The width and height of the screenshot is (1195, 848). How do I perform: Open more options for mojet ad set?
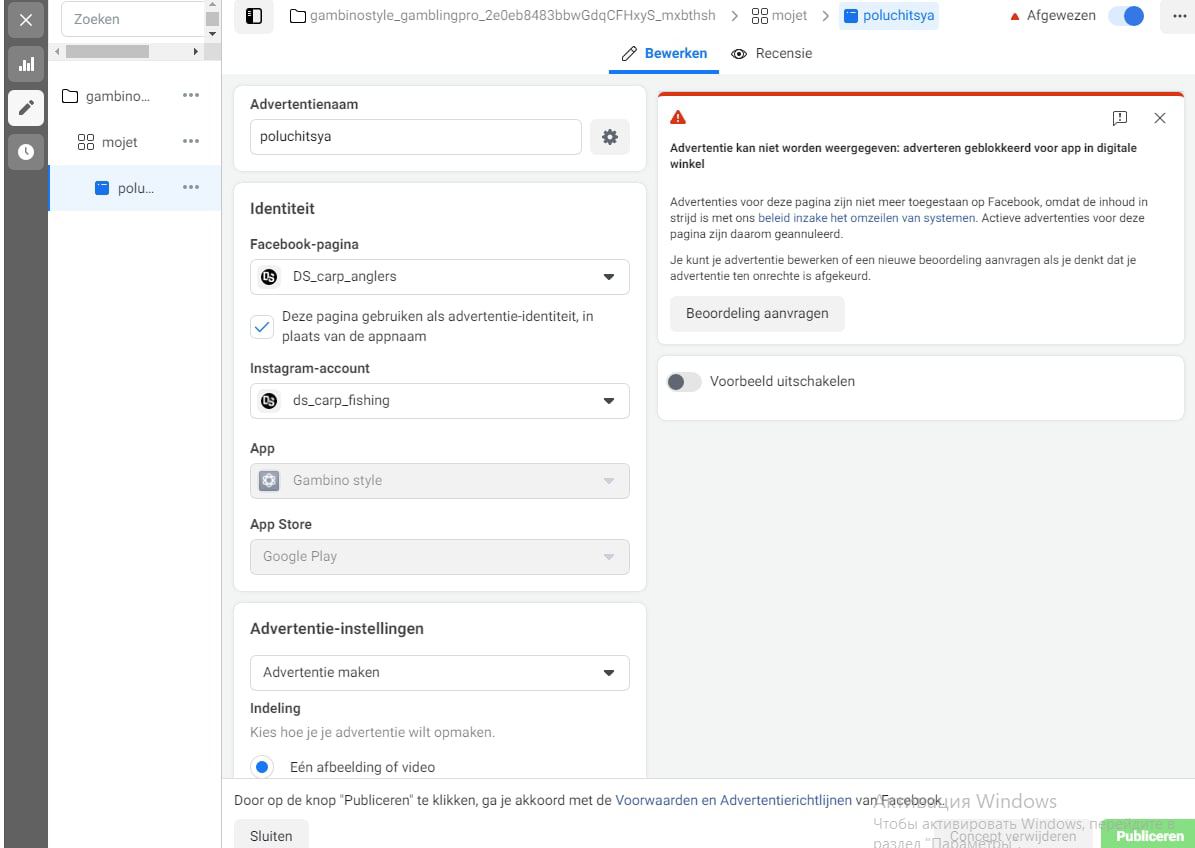(191, 142)
